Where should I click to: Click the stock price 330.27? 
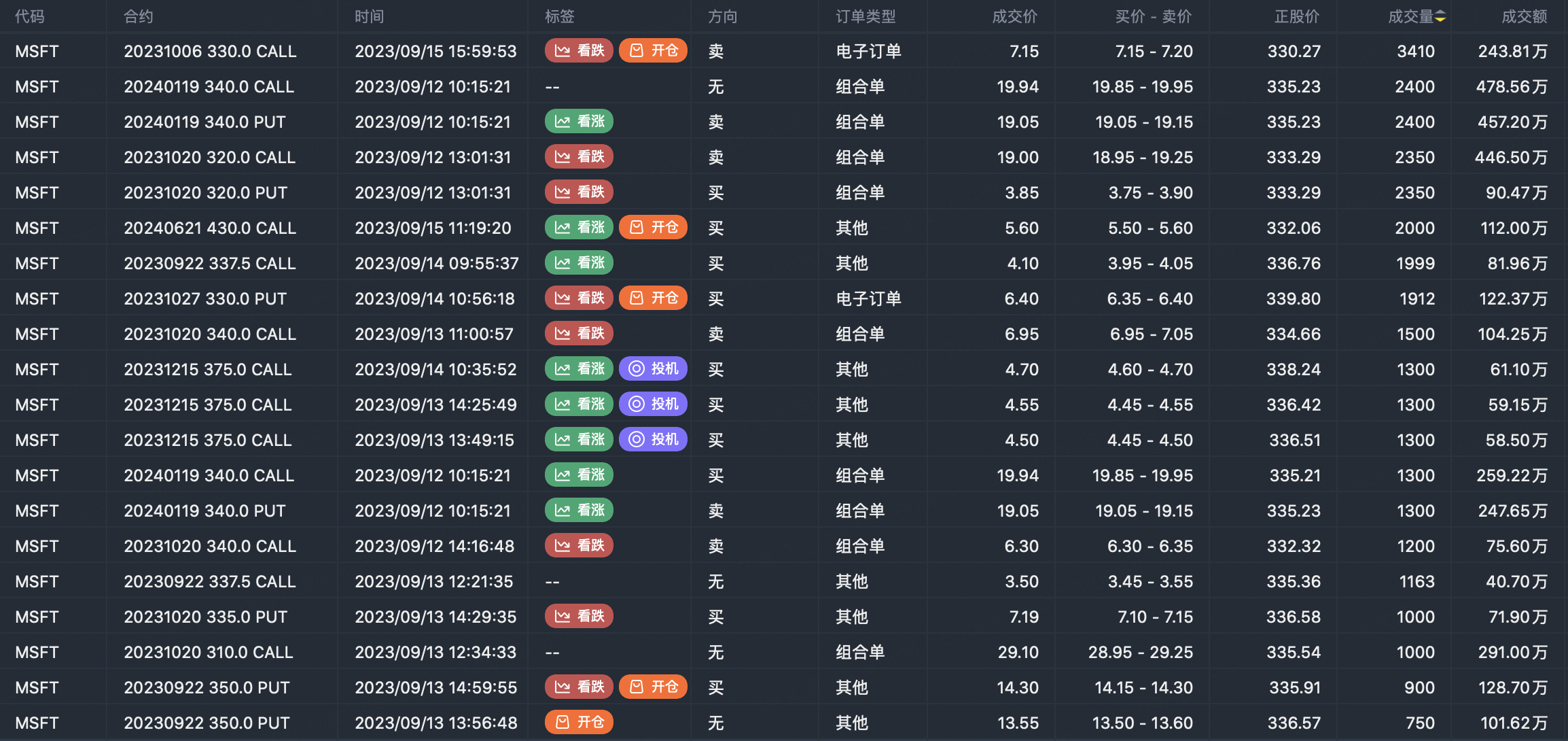[1294, 52]
